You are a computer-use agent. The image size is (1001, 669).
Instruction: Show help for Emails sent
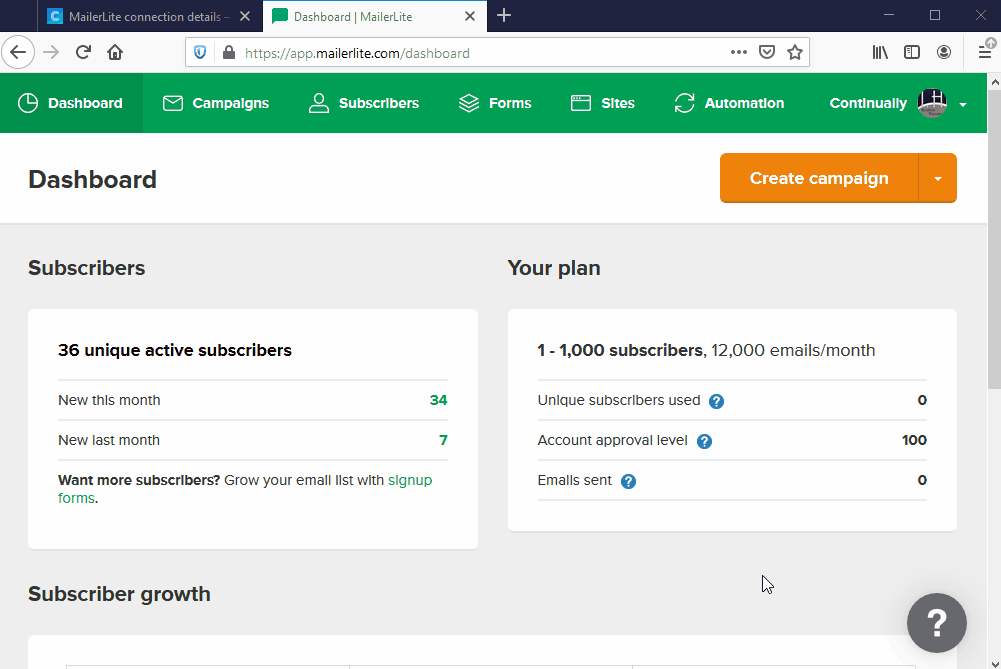point(628,481)
